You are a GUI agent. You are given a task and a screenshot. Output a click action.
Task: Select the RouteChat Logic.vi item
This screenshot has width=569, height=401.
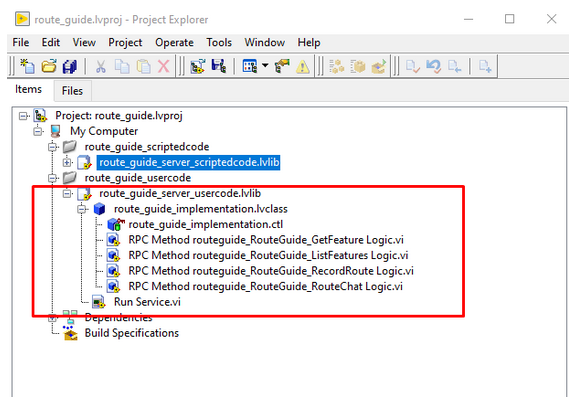[x=265, y=287]
